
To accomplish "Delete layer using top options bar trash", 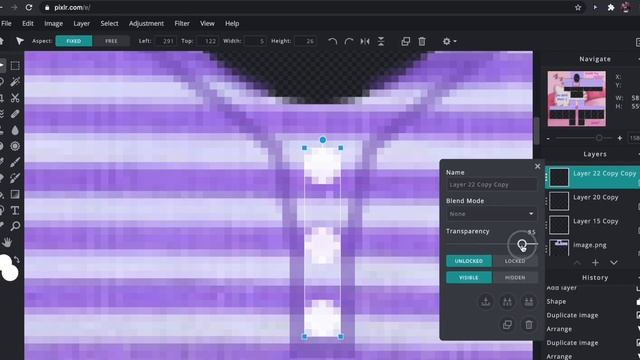I will [422, 41].
